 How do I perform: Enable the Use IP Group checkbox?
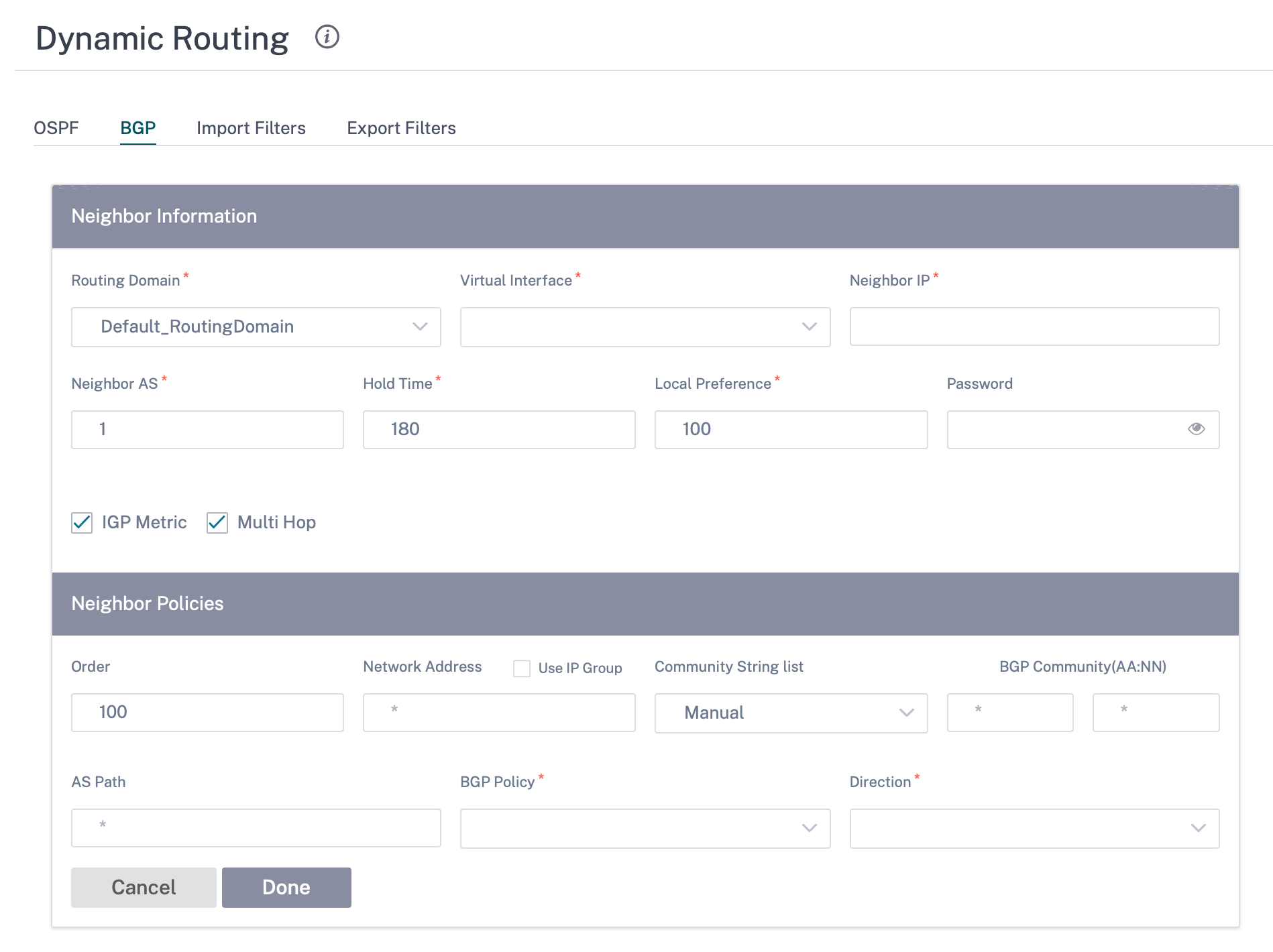tap(522, 668)
